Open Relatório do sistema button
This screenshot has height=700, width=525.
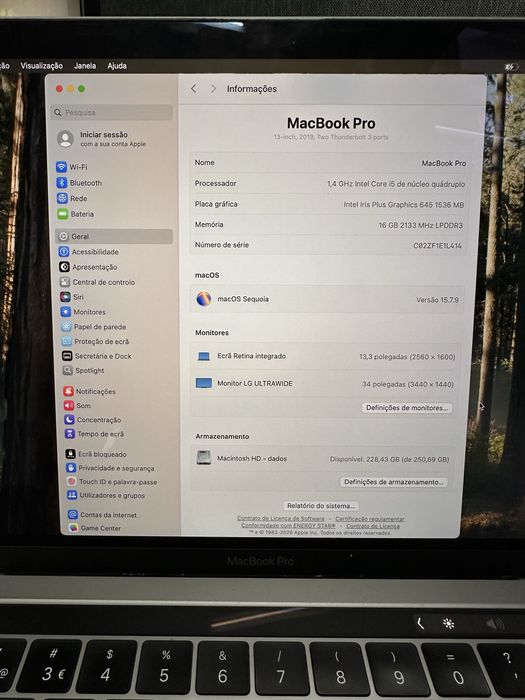[x=321, y=506]
